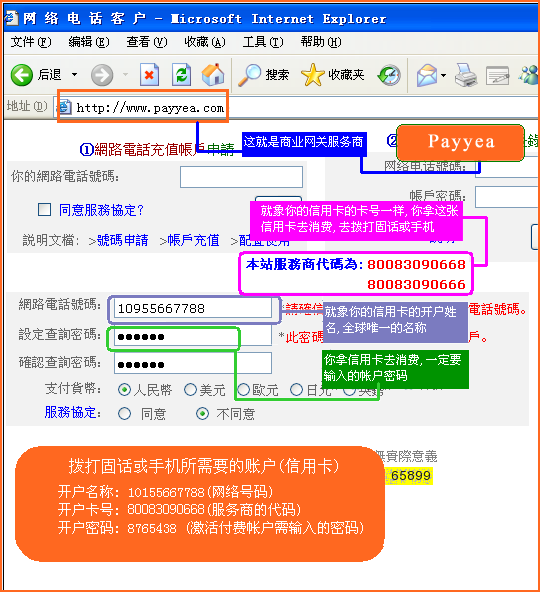Screen dimensions: 540x592
Task: Expand the Mail icon dropdown arrow
Action: pos(443,75)
